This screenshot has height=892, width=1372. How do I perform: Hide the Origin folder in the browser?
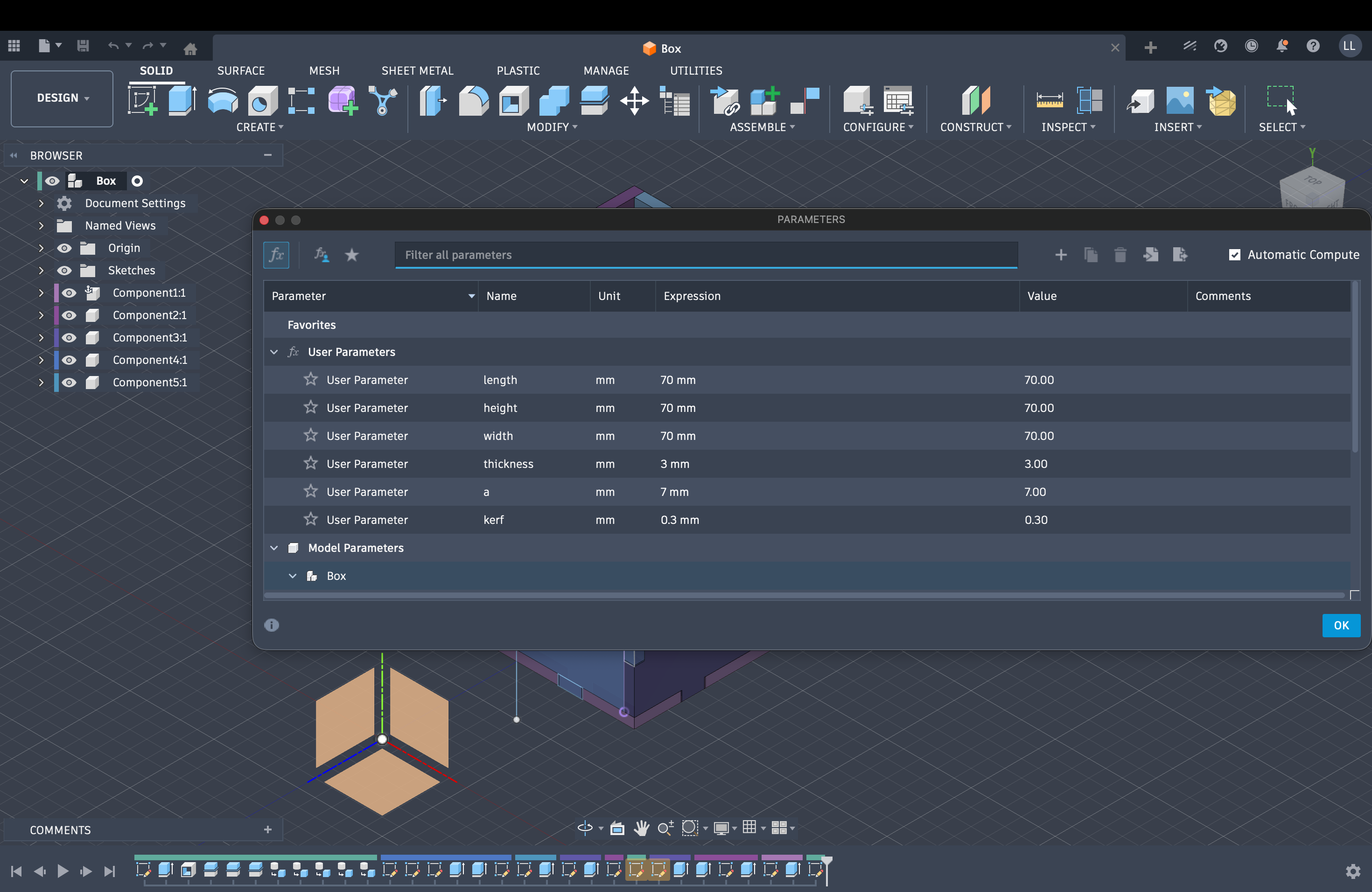(64, 248)
